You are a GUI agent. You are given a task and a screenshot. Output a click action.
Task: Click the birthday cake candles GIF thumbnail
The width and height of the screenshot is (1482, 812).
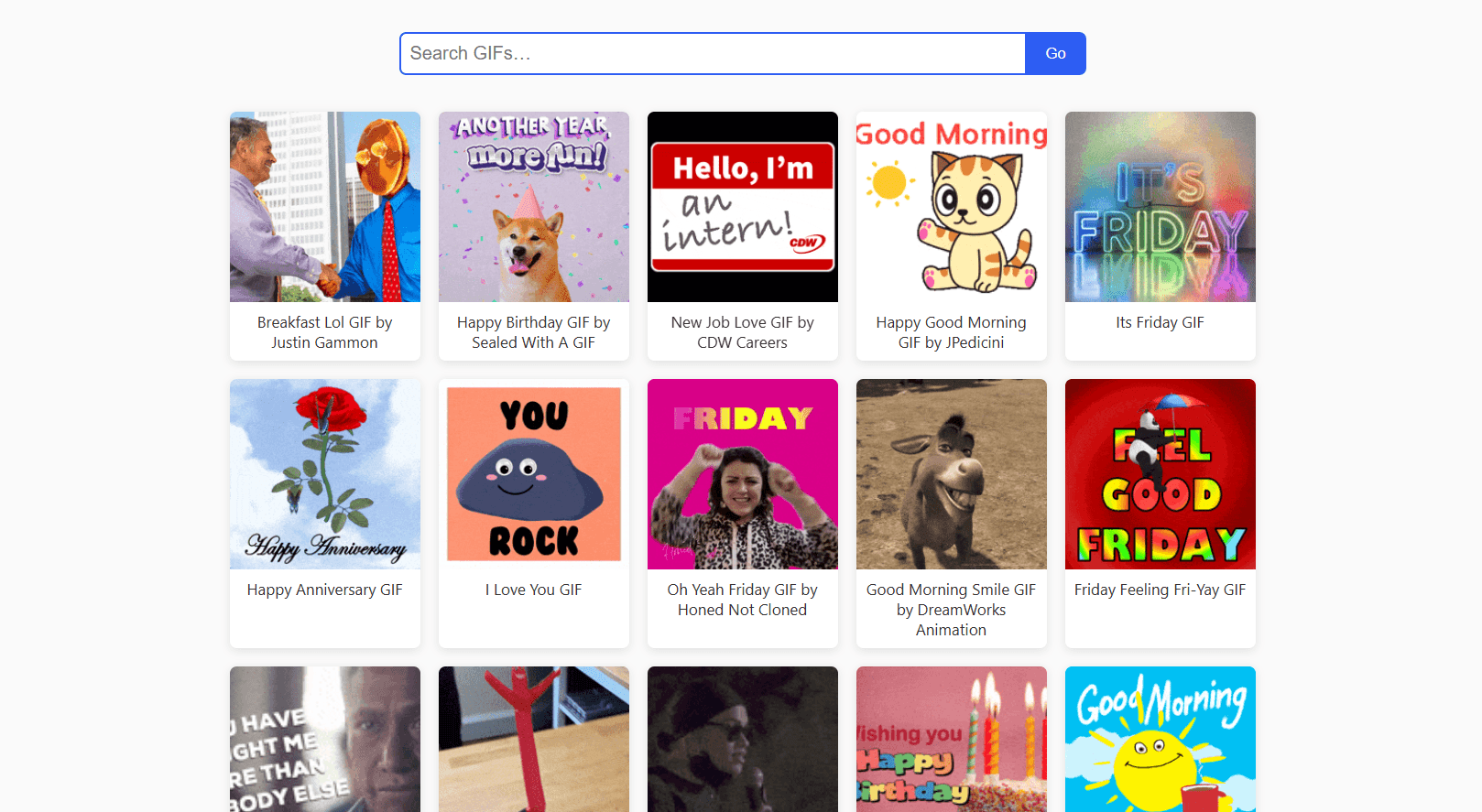pyautogui.click(x=951, y=740)
